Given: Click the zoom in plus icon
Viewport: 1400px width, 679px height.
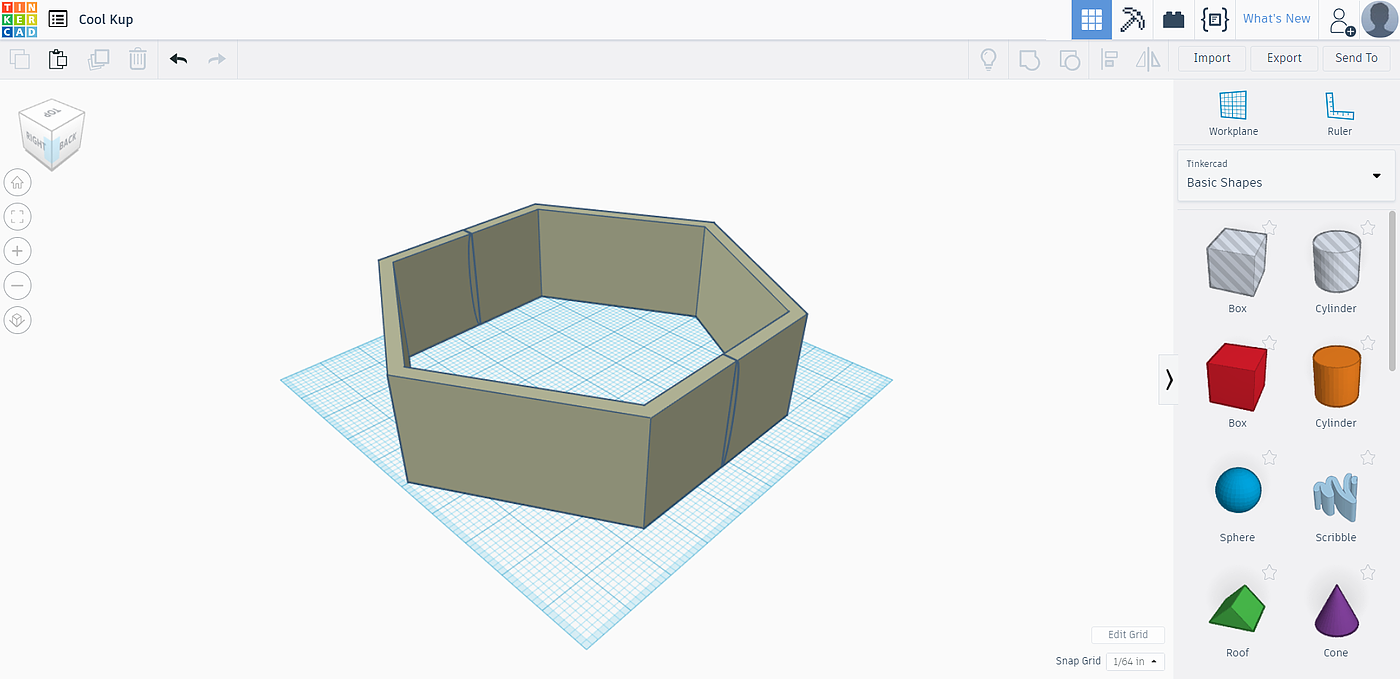Looking at the screenshot, I should [x=18, y=251].
